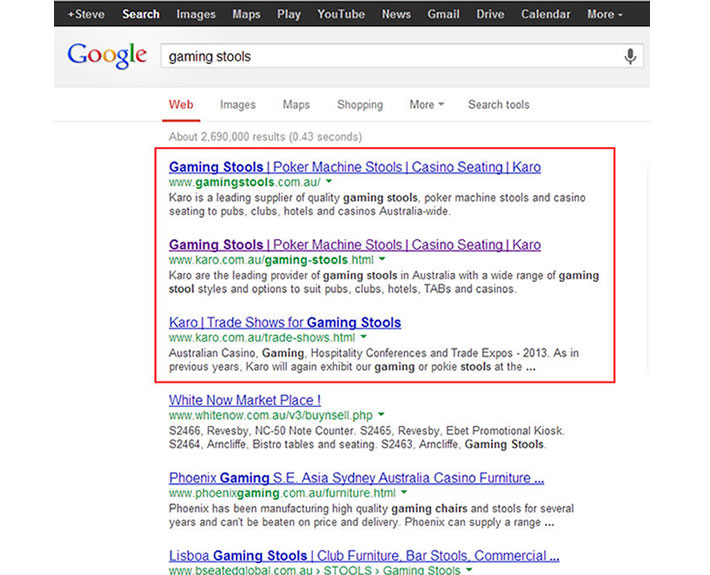Expand arrow next to whitenow.com.au URL
Screen dimensions: 710x575
pos(381,415)
